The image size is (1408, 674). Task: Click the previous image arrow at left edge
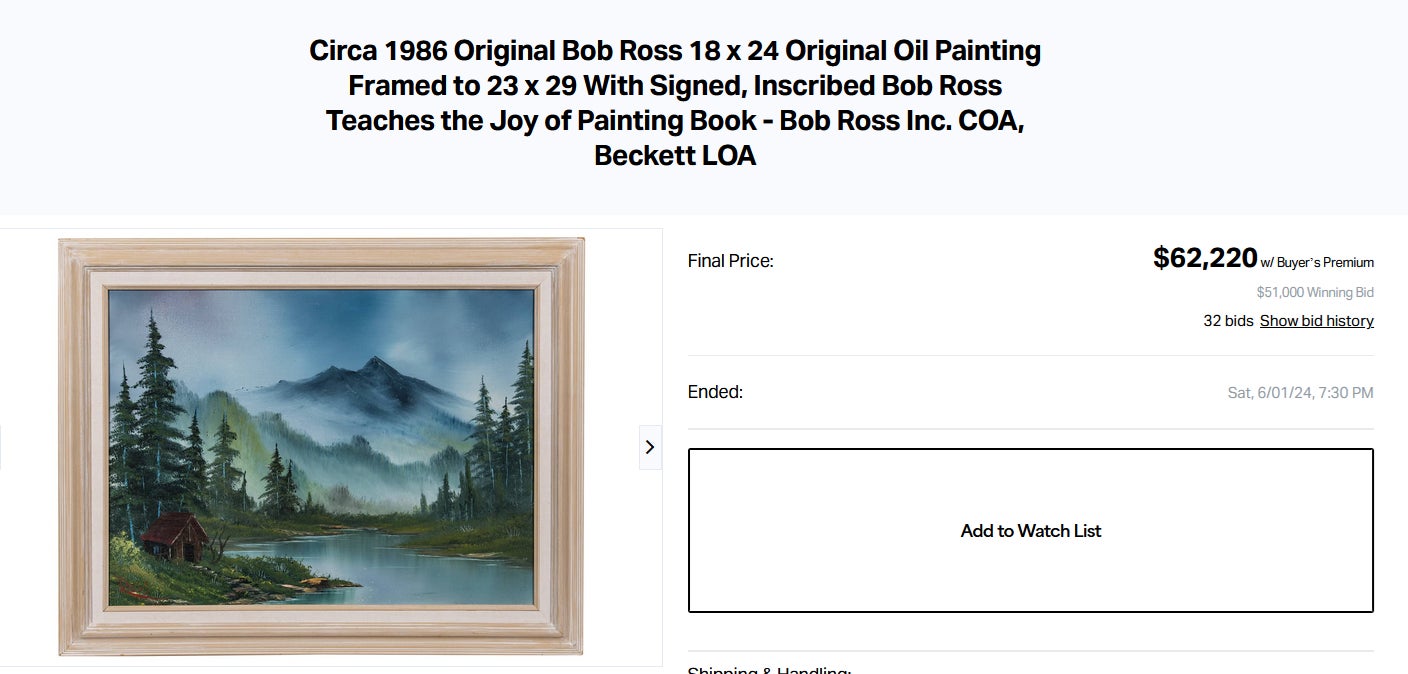coord(1,447)
